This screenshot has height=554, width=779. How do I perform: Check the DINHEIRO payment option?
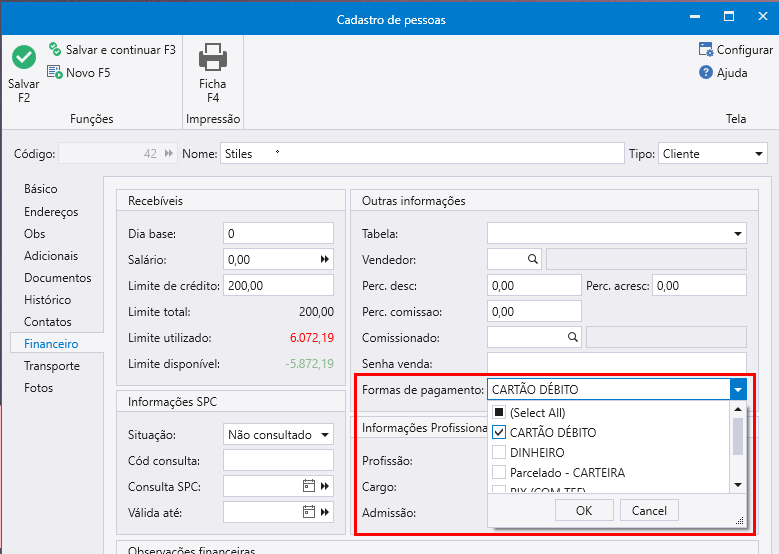click(x=499, y=453)
